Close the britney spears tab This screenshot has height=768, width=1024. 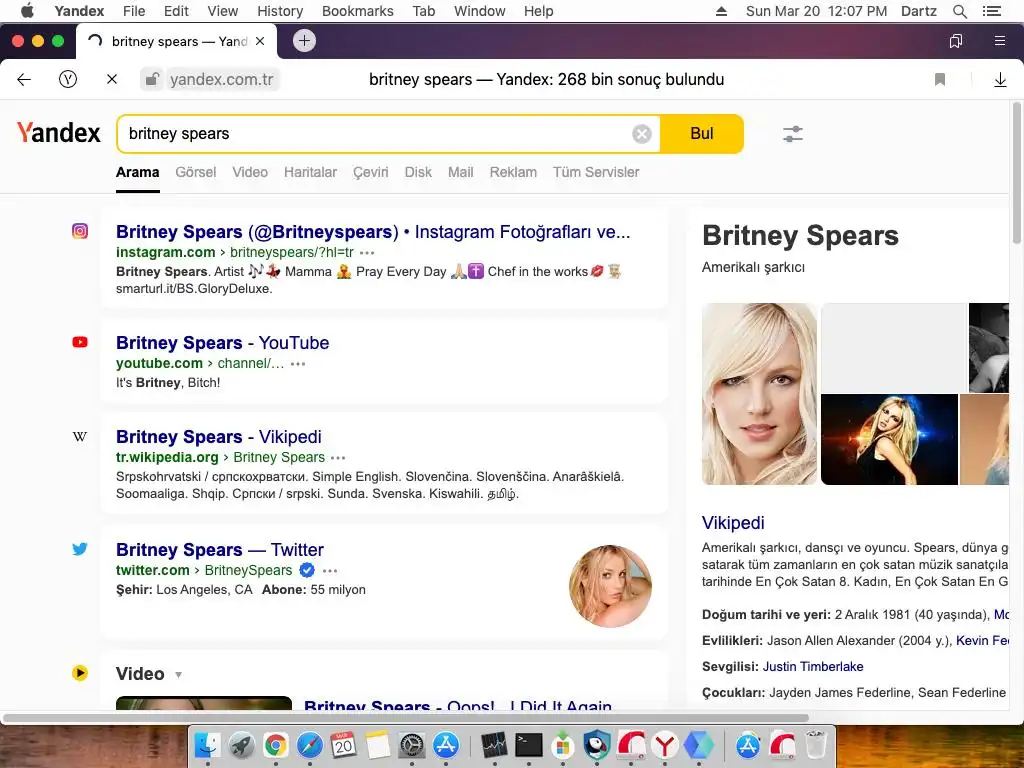(260, 41)
